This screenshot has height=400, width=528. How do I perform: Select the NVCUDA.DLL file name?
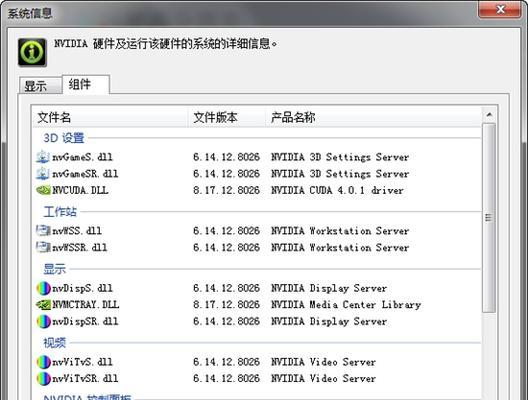(x=80, y=190)
